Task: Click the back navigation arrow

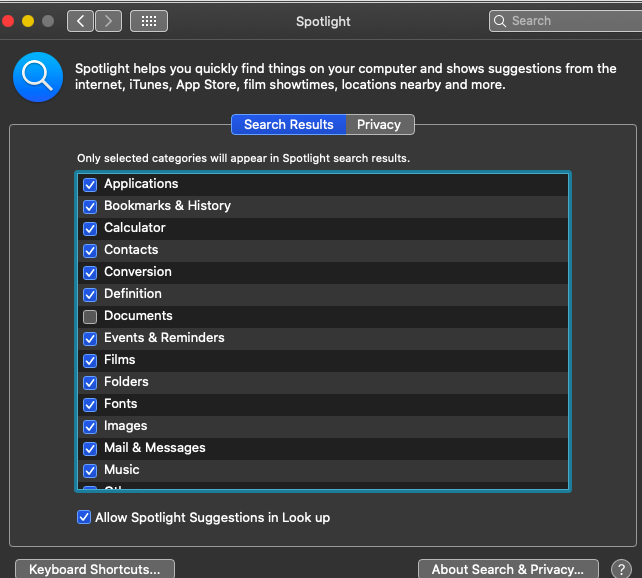Action: point(81,21)
